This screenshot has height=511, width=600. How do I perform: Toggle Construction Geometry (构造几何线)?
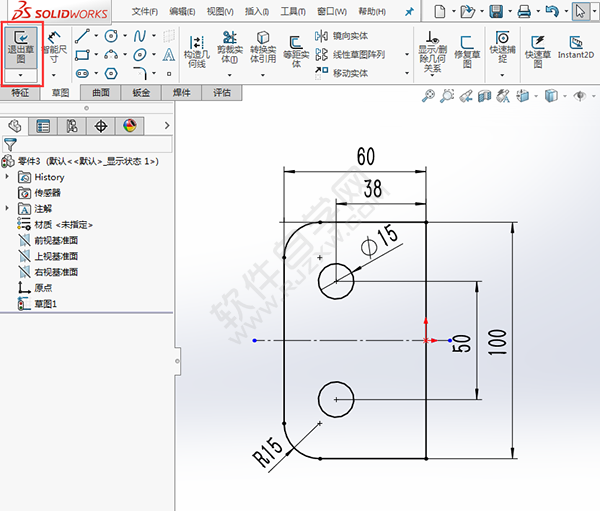click(197, 51)
